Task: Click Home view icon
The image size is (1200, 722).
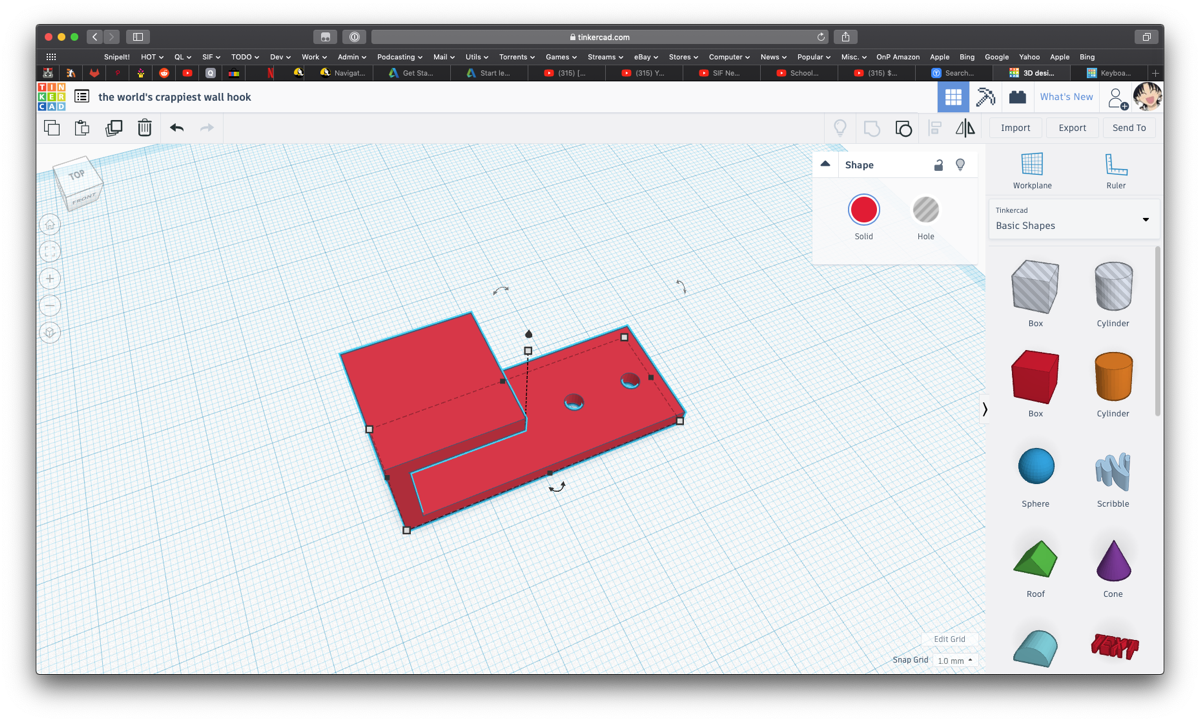Action: [x=50, y=225]
